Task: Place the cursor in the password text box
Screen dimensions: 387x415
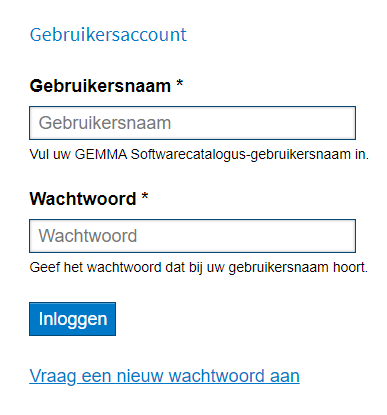Action: pyautogui.click(x=192, y=236)
